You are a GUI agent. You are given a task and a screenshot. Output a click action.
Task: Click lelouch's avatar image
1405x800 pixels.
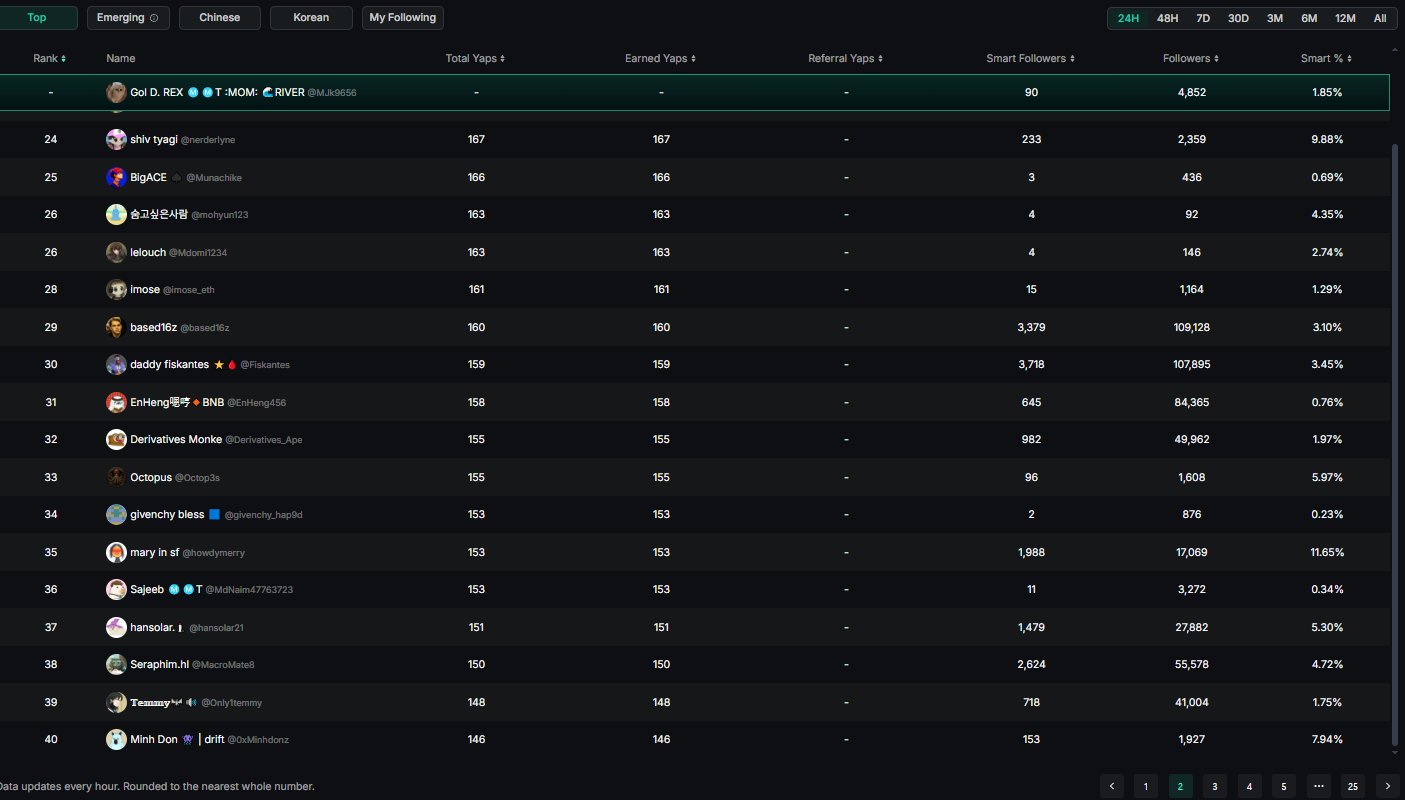(x=116, y=252)
